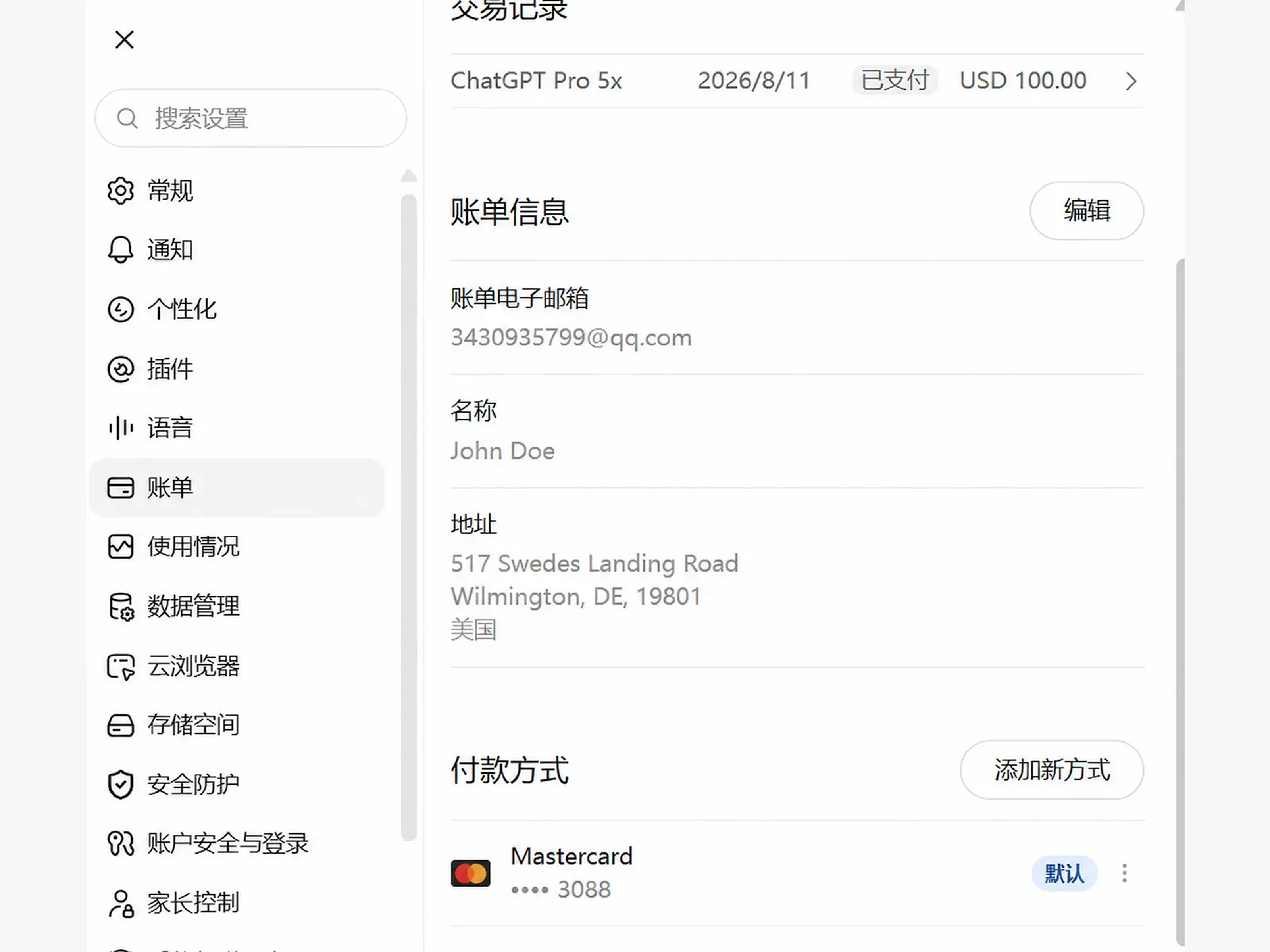The image size is (1270, 952).
Task: Expand the ChatGPT Pro 5x transaction chevron
Action: pos(1131,81)
